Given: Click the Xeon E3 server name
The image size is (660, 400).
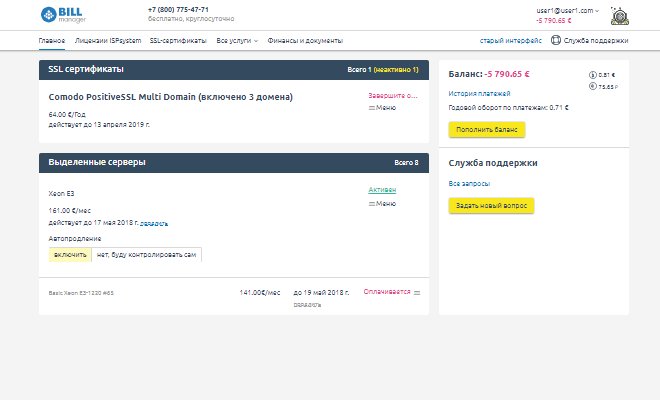Looking at the screenshot, I should click(61, 194).
